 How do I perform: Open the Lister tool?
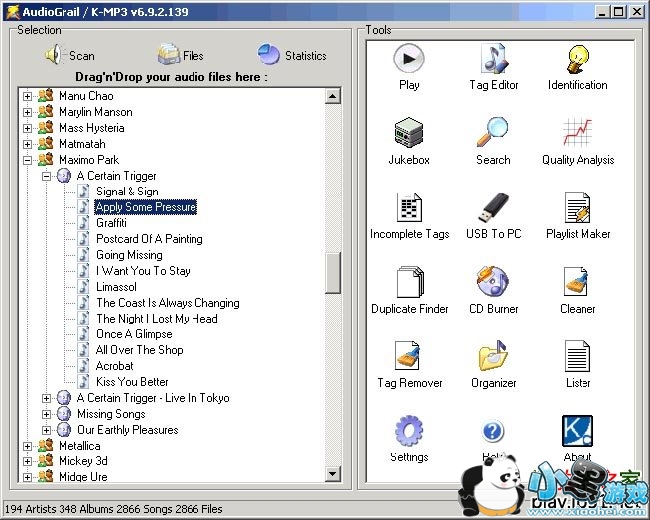(x=577, y=364)
